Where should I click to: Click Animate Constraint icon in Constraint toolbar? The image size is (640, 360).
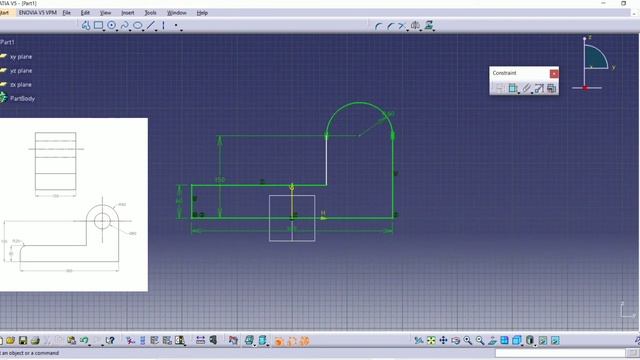(x=539, y=88)
